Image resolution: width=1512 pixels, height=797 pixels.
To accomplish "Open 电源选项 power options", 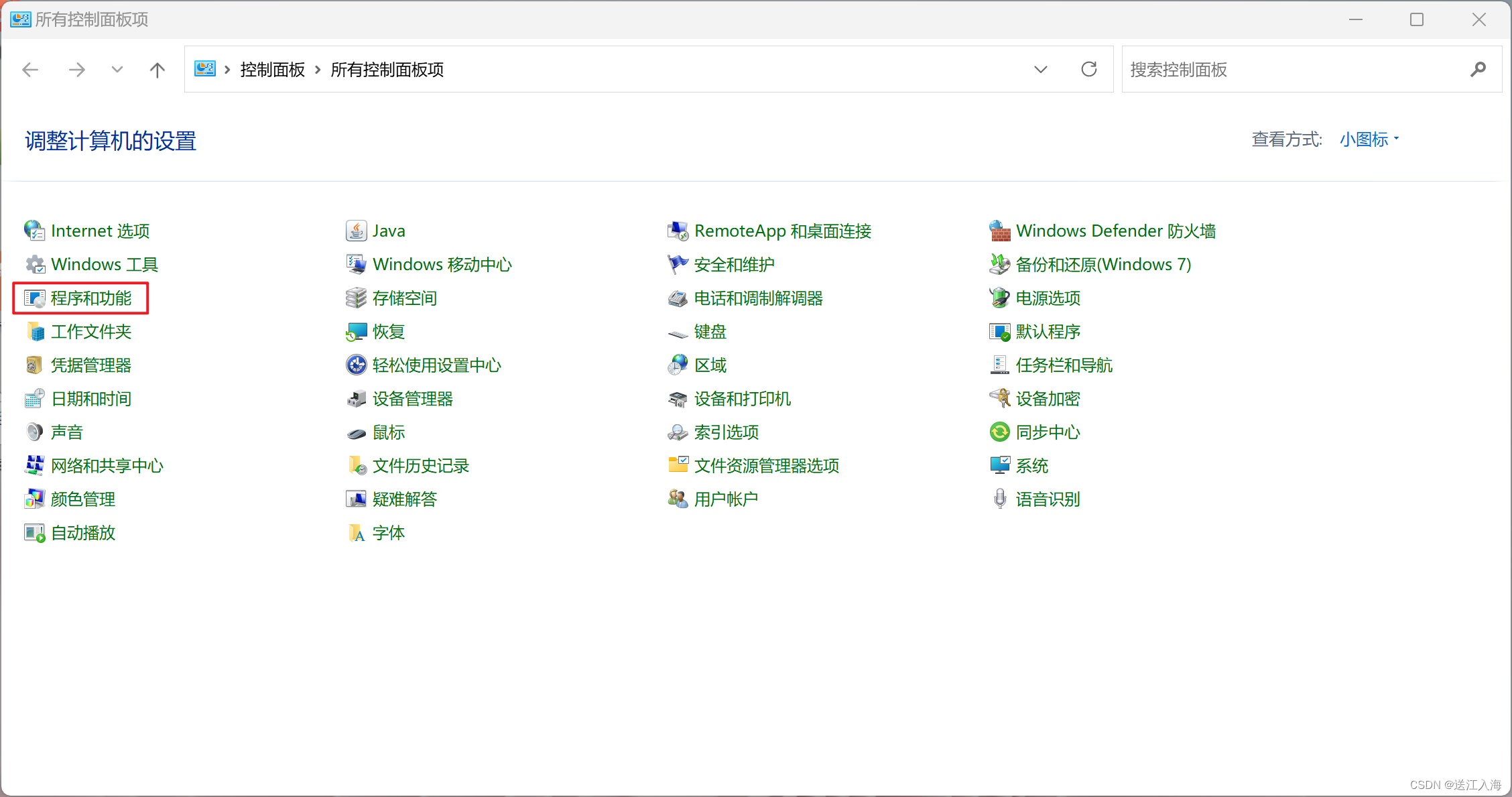I will [x=1048, y=298].
